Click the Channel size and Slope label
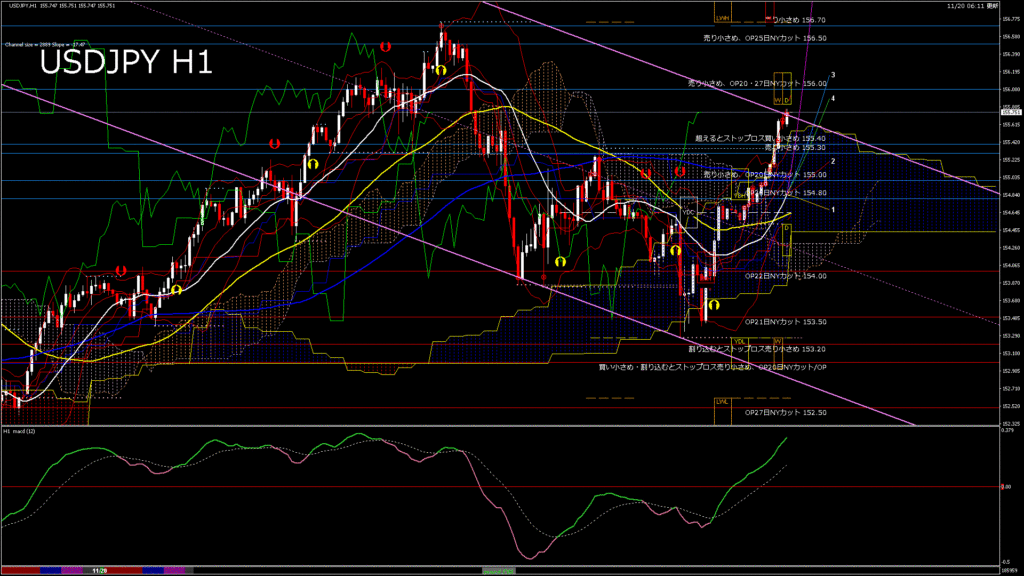 point(45,45)
